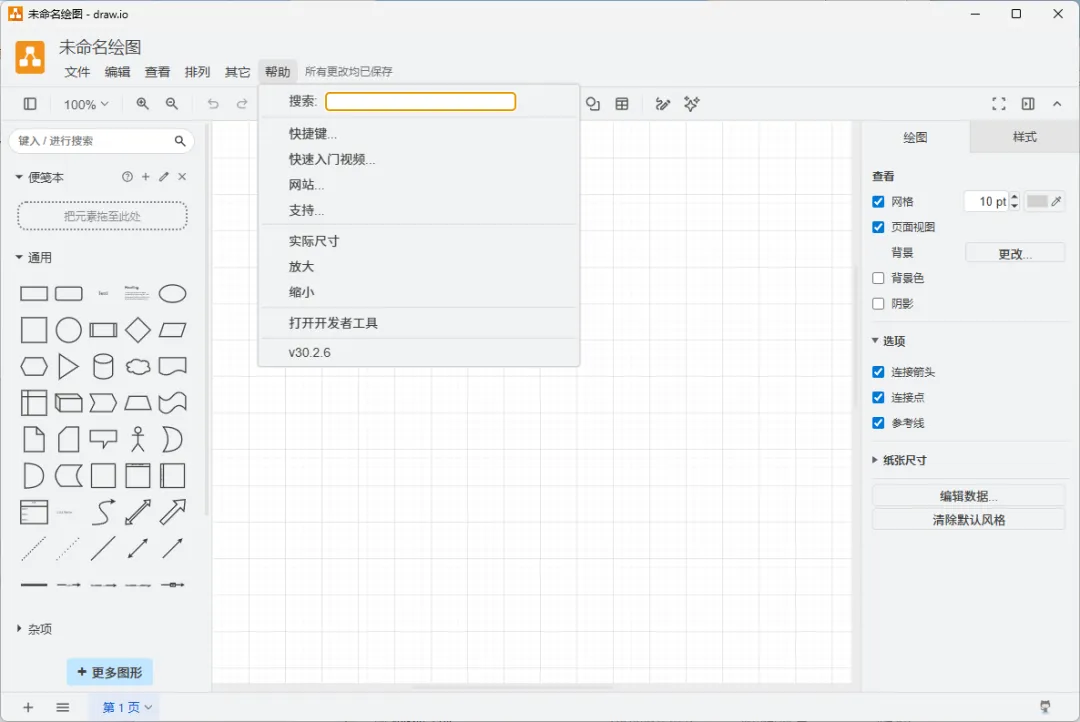The width and height of the screenshot is (1080, 722).
Task: Collapse the 便笺本 section
Action: point(40,178)
